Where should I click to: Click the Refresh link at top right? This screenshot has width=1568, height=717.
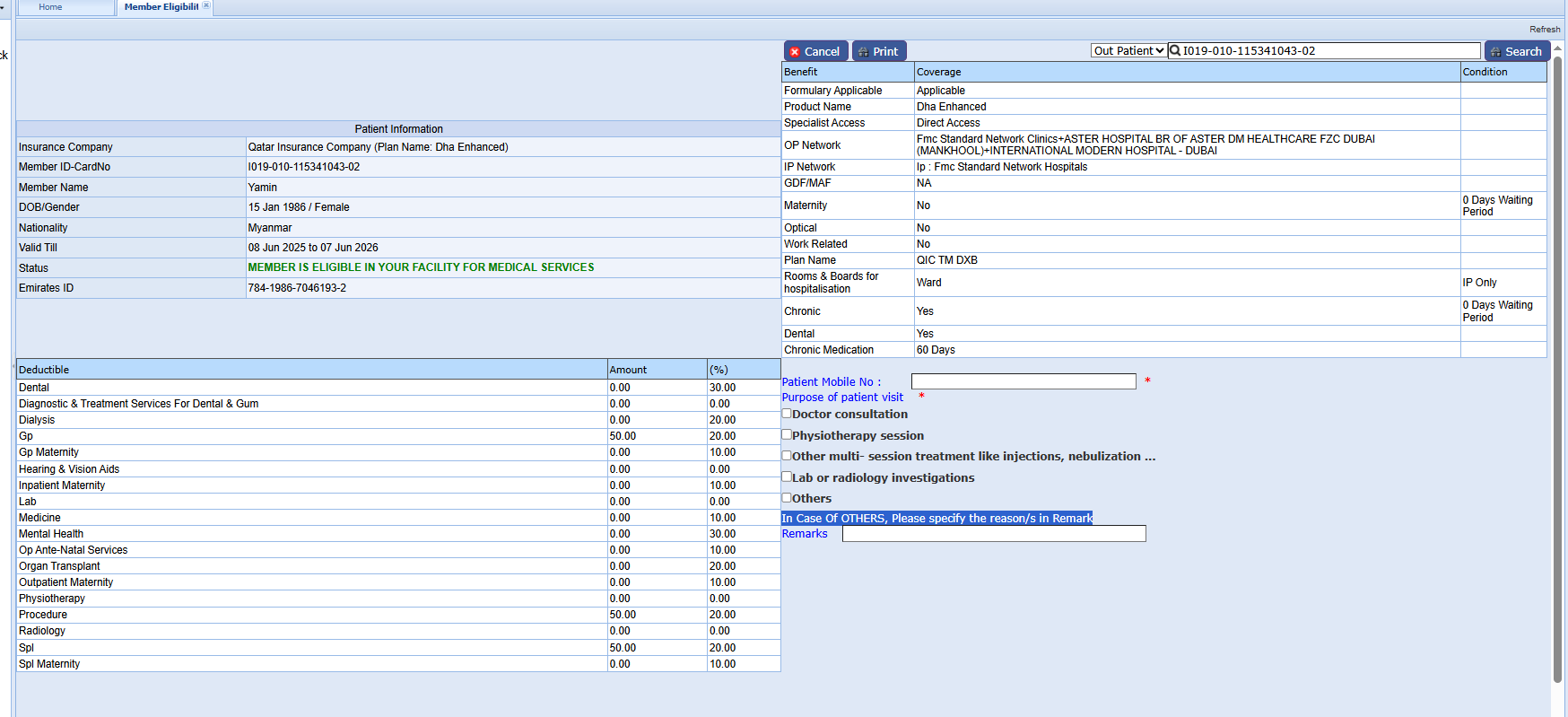click(1545, 30)
